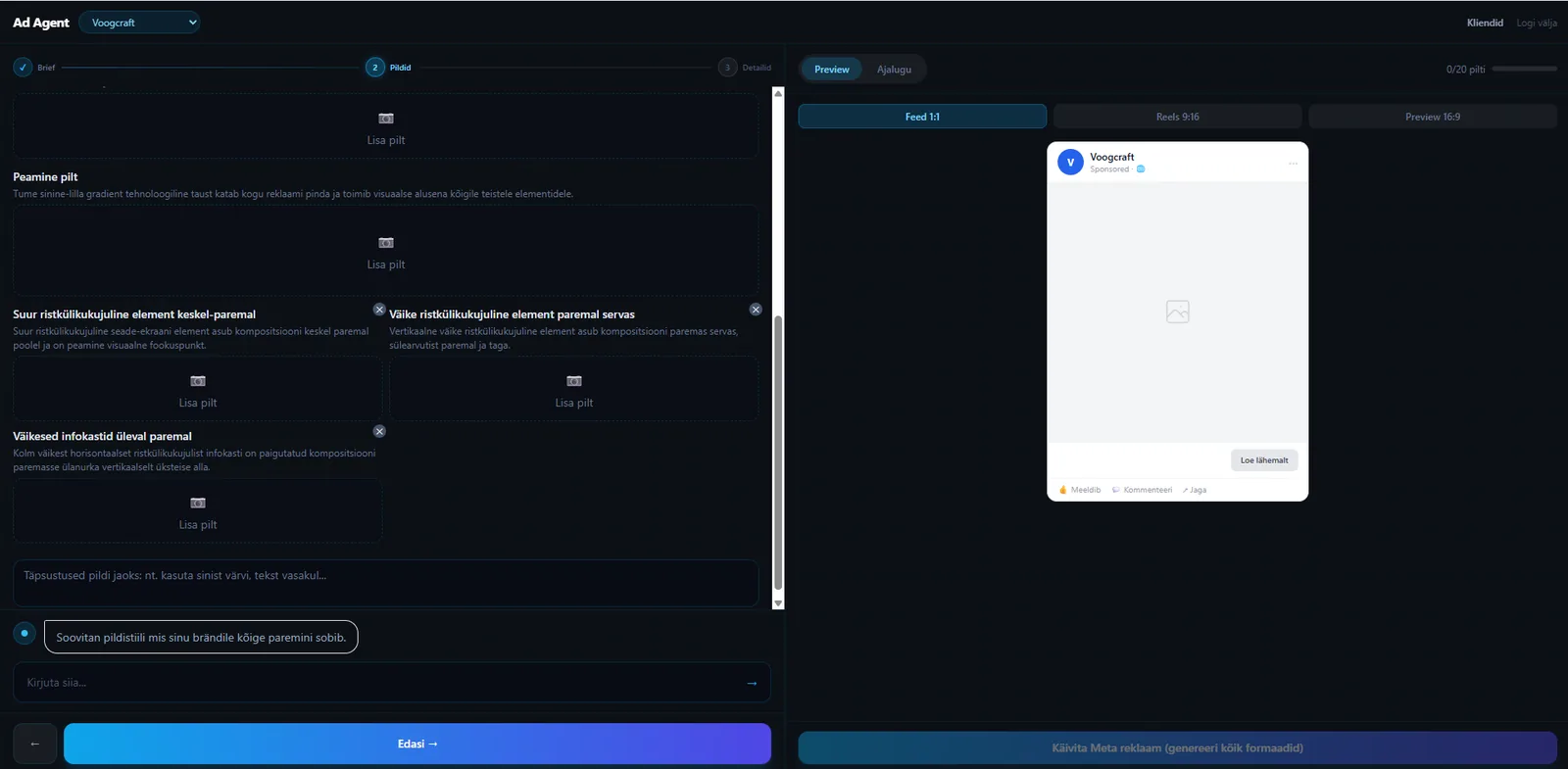Select the Preview 16:9 format tab
The width and height of the screenshot is (1568, 769).
click(1433, 117)
